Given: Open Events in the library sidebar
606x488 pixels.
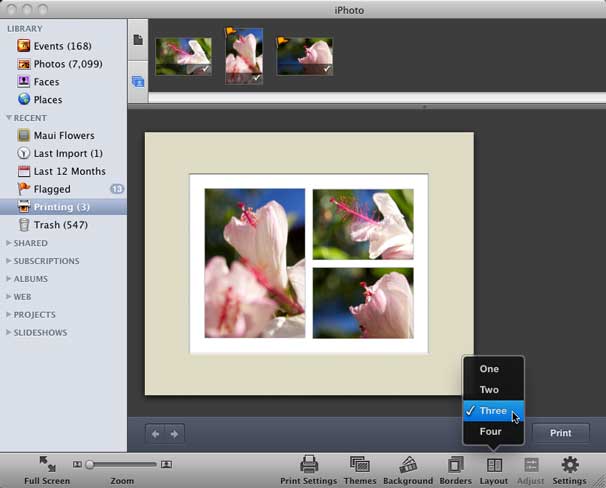Looking at the screenshot, I should pyautogui.click(x=54, y=46).
